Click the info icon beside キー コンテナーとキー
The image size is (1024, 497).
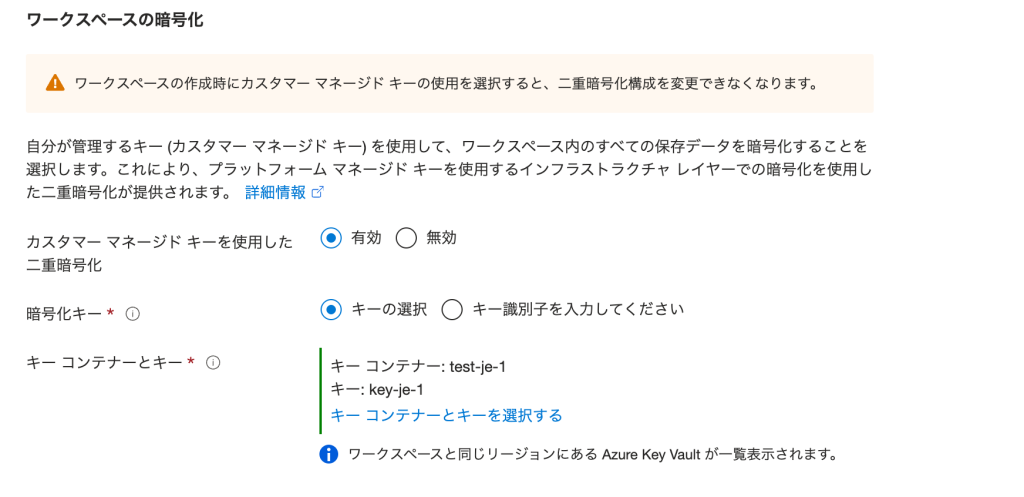pyautogui.click(x=212, y=363)
